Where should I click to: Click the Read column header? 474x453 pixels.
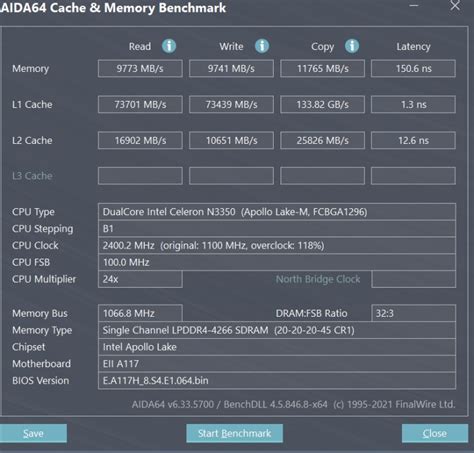coord(140,46)
